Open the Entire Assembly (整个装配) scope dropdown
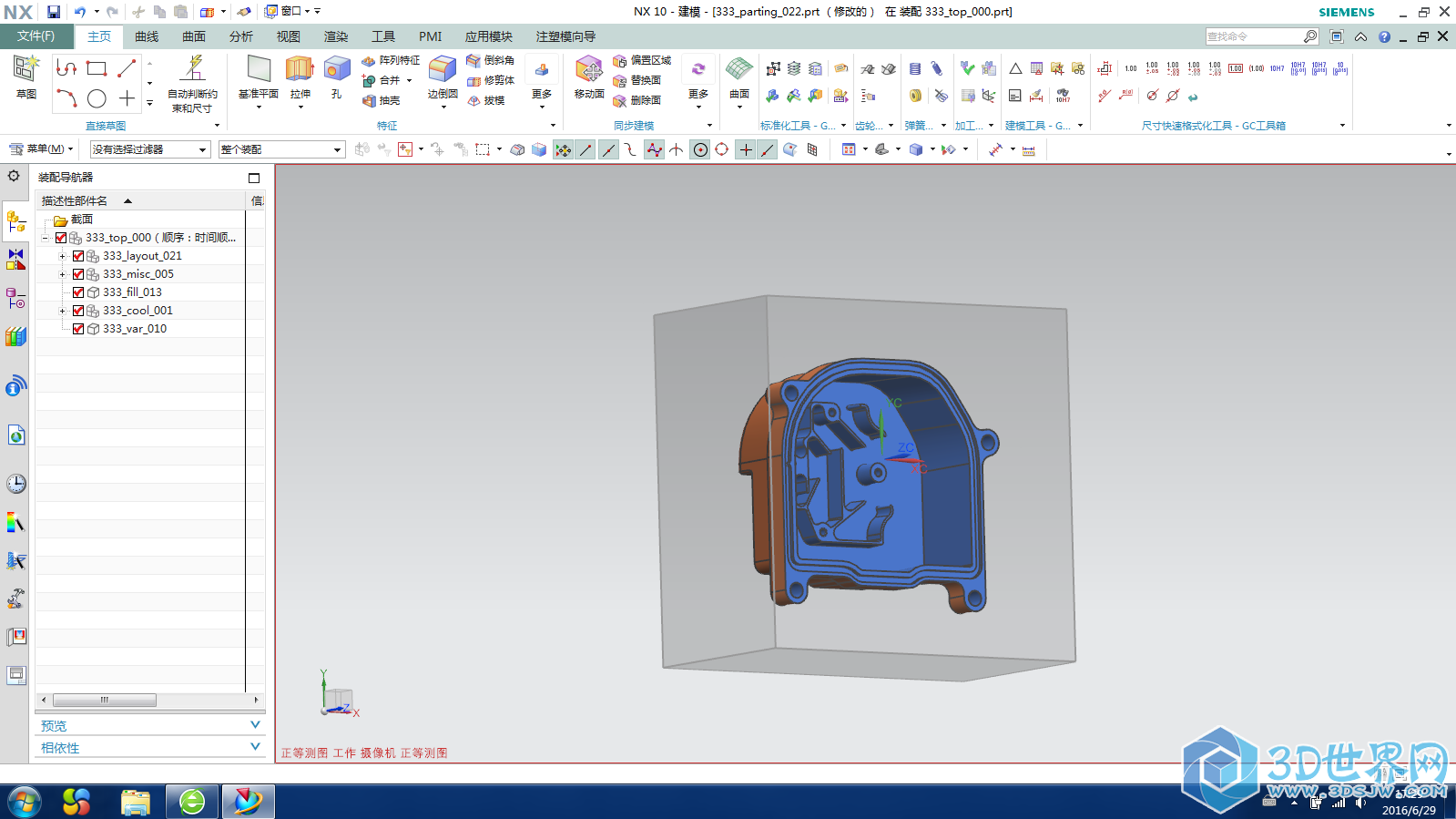 [x=281, y=149]
